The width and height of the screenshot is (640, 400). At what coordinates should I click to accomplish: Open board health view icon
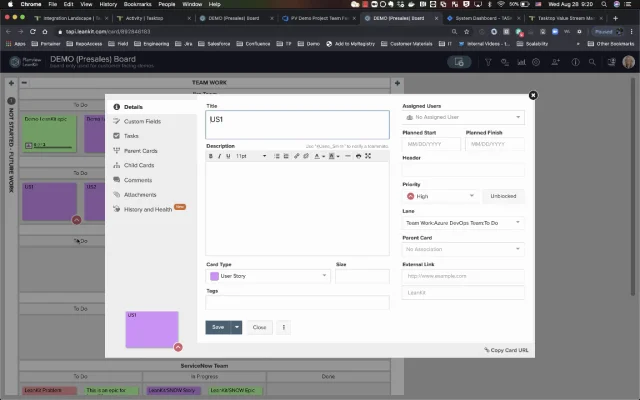pos(505,62)
